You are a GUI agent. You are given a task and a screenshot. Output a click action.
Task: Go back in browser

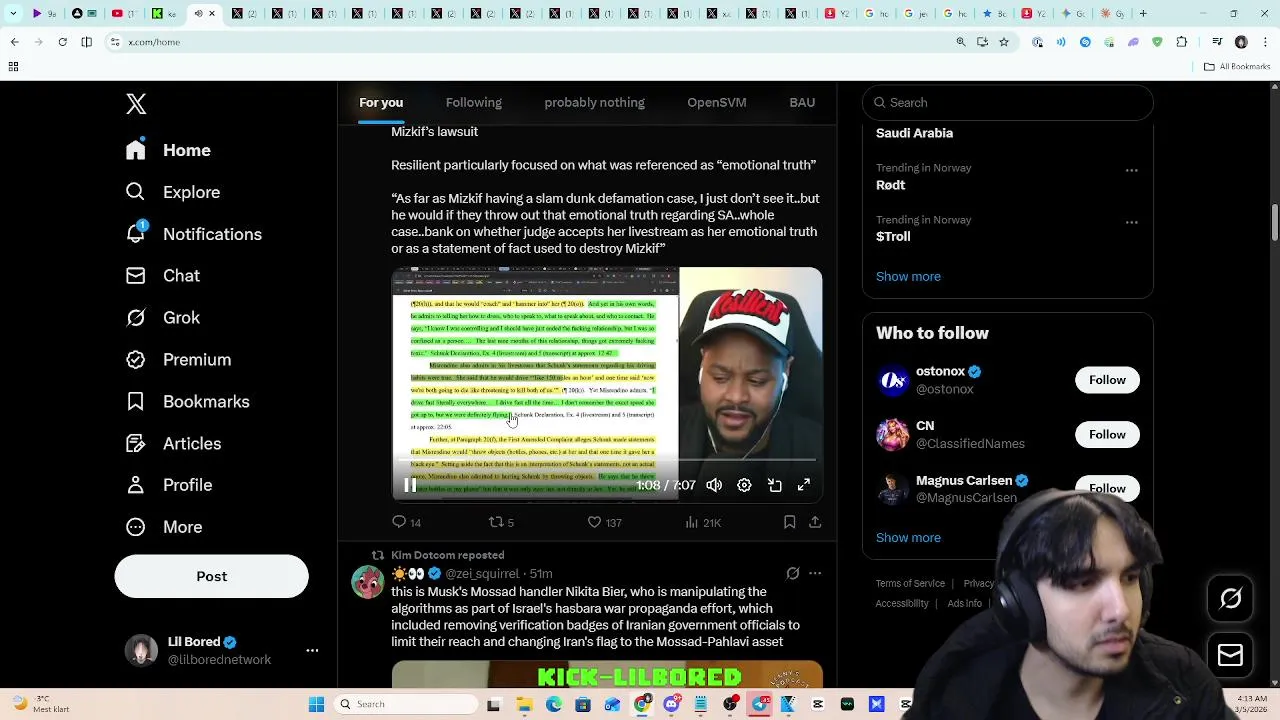point(14,42)
